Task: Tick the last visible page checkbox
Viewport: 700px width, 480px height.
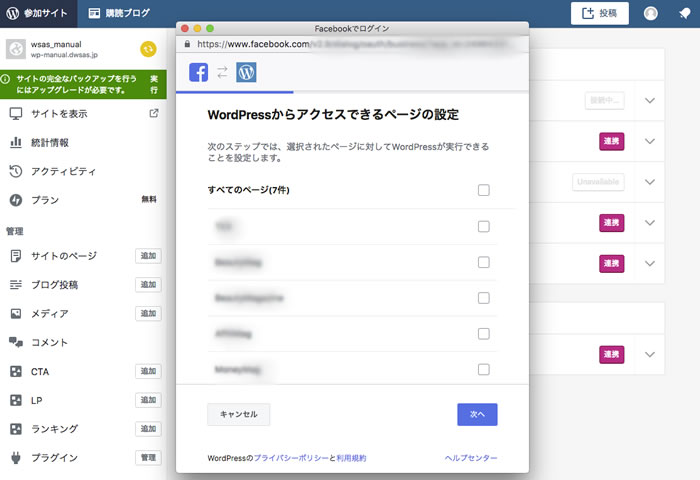Action: pos(484,369)
